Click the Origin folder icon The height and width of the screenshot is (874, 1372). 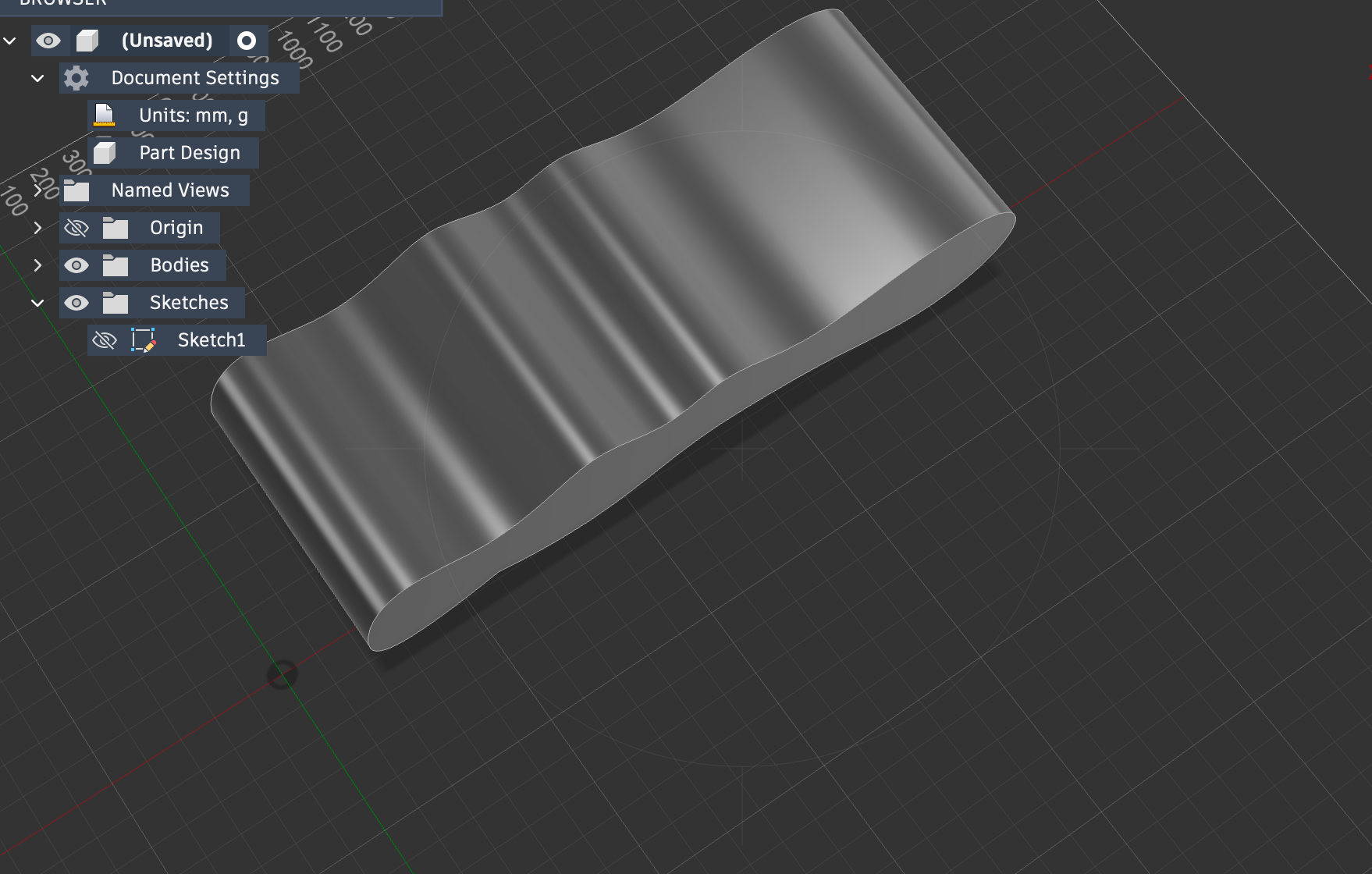pyautogui.click(x=116, y=228)
